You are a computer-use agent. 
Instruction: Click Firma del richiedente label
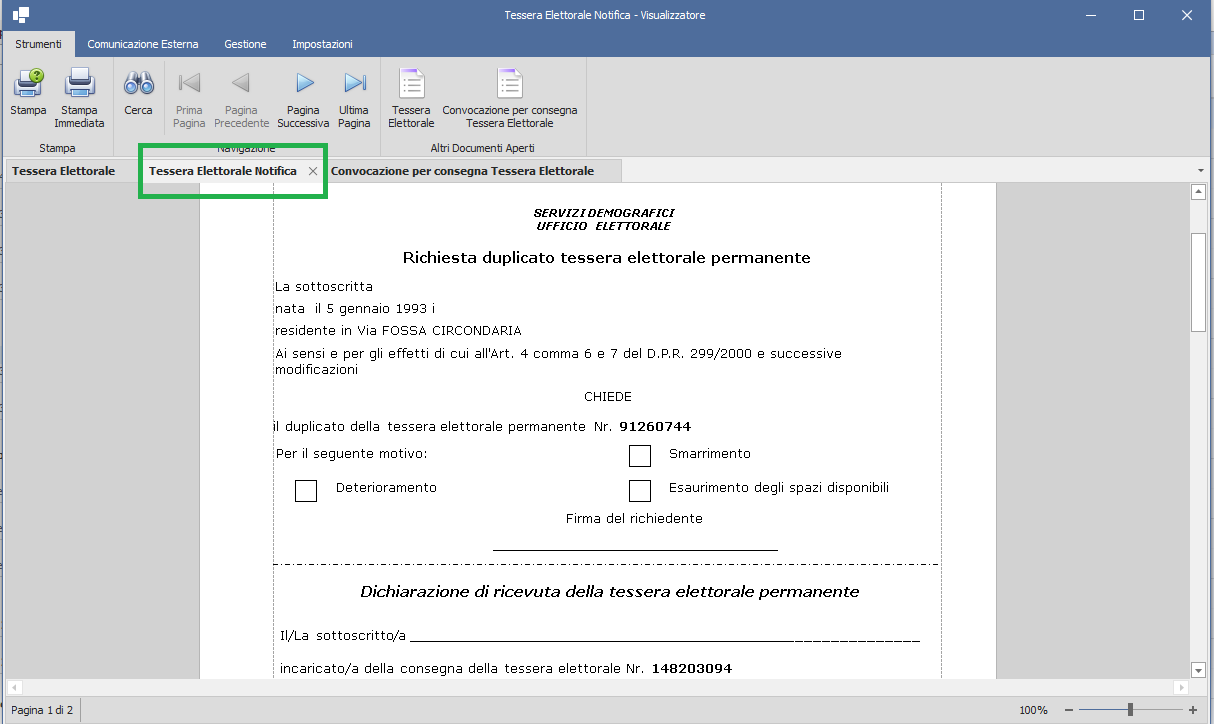pos(634,519)
